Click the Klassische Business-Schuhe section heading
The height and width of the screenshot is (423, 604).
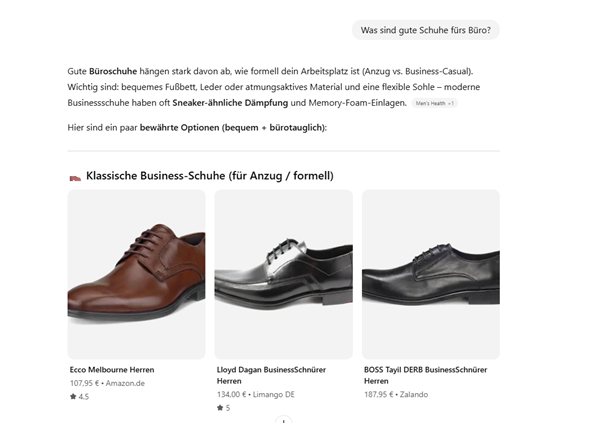pyautogui.click(x=209, y=176)
